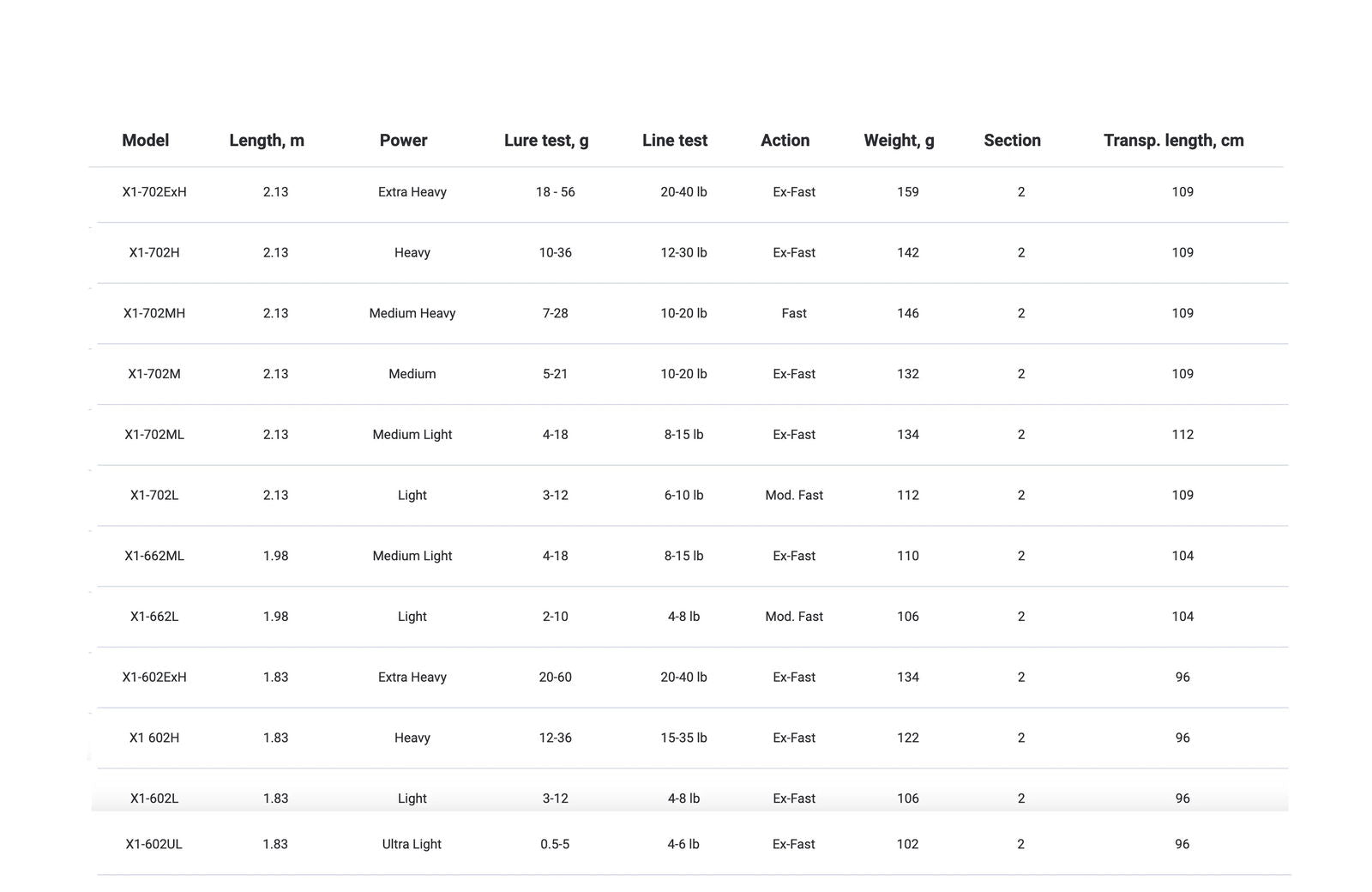Click the Section column header
1372x892 pixels.
click(1012, 141)
